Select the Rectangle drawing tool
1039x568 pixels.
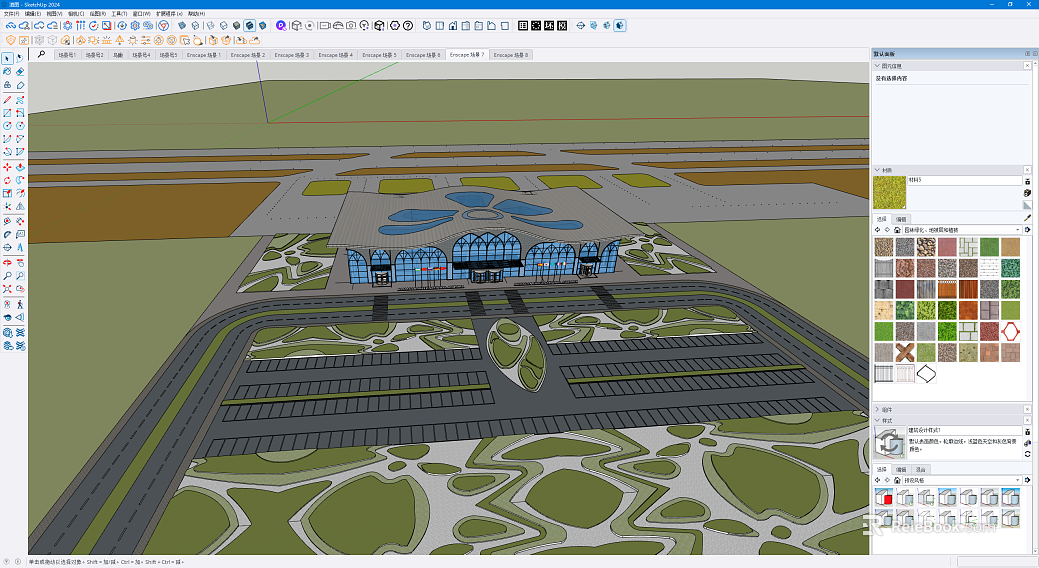[x=7, y=113]
